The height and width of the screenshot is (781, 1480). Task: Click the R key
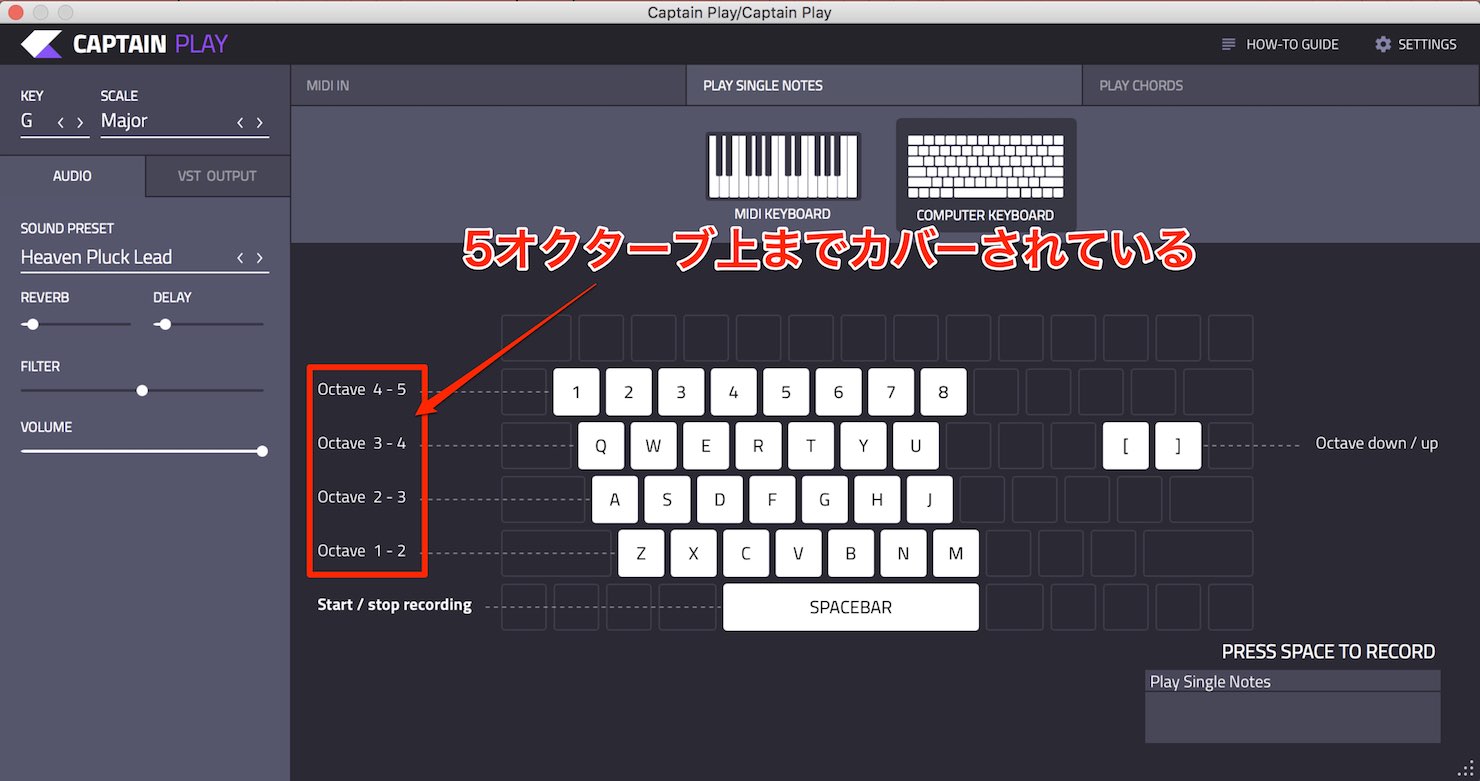pyautogui.click(x=758, y=446)
